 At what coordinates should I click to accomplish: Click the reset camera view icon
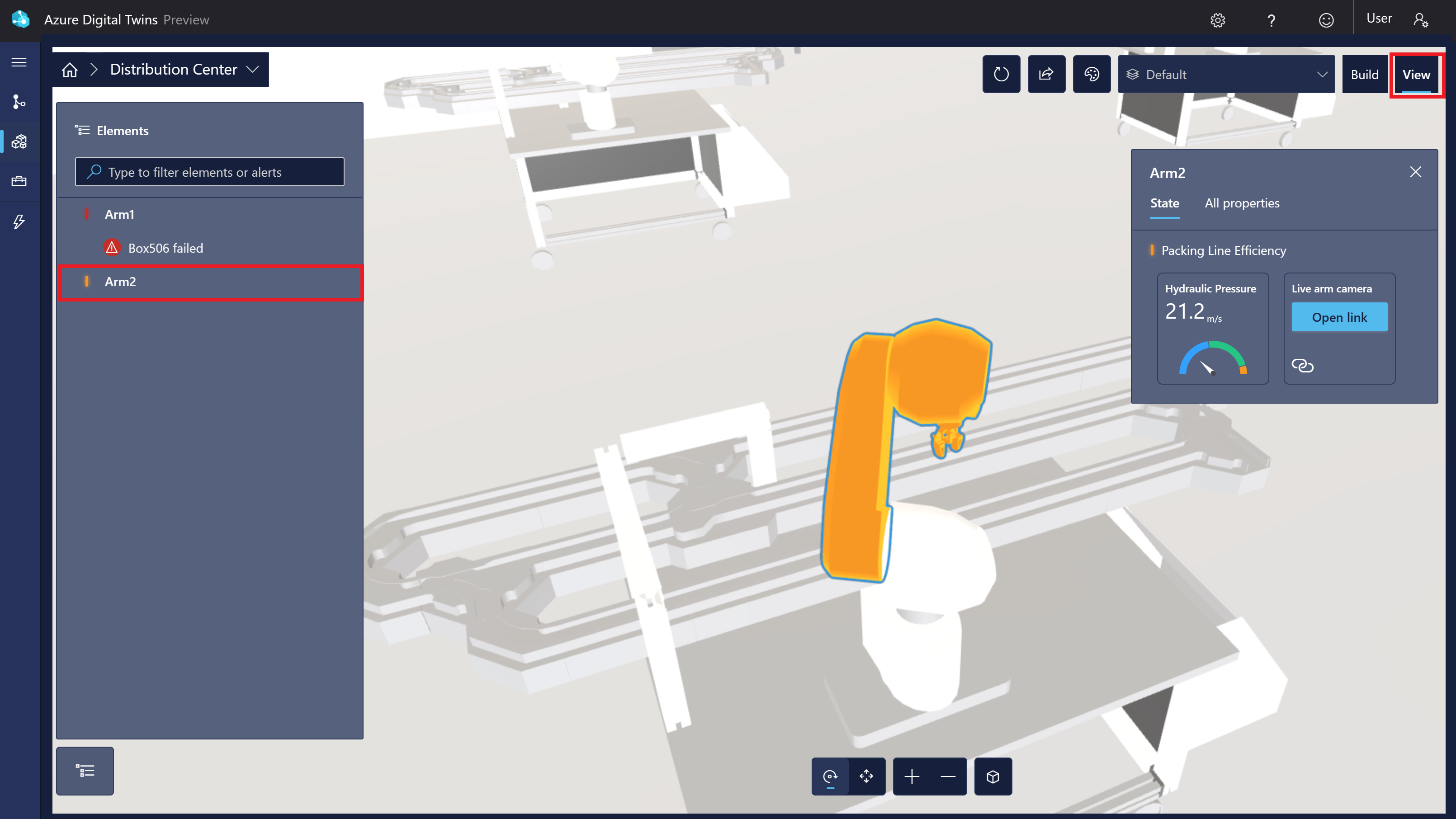[x=1001, y=74]
